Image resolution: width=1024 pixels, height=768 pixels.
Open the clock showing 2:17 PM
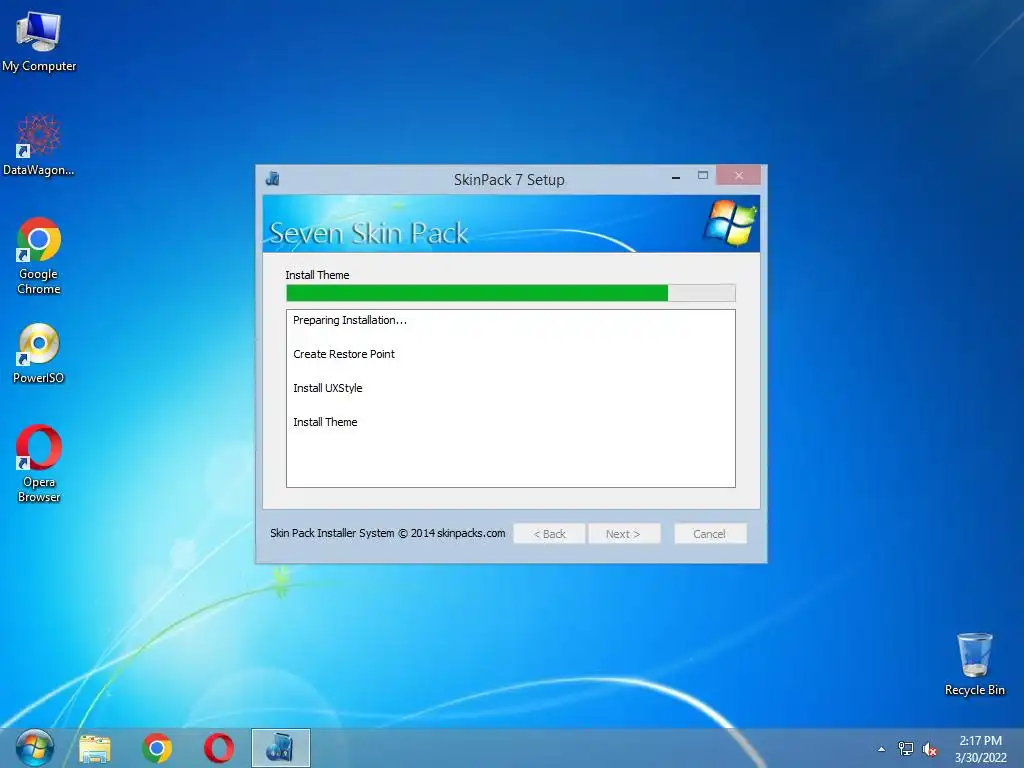[x=980, y=749]
